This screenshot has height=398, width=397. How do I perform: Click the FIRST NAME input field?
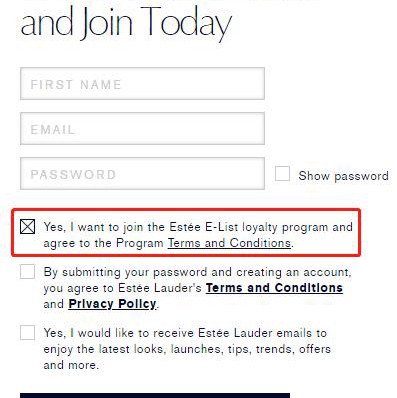click(x=142, y=84)
